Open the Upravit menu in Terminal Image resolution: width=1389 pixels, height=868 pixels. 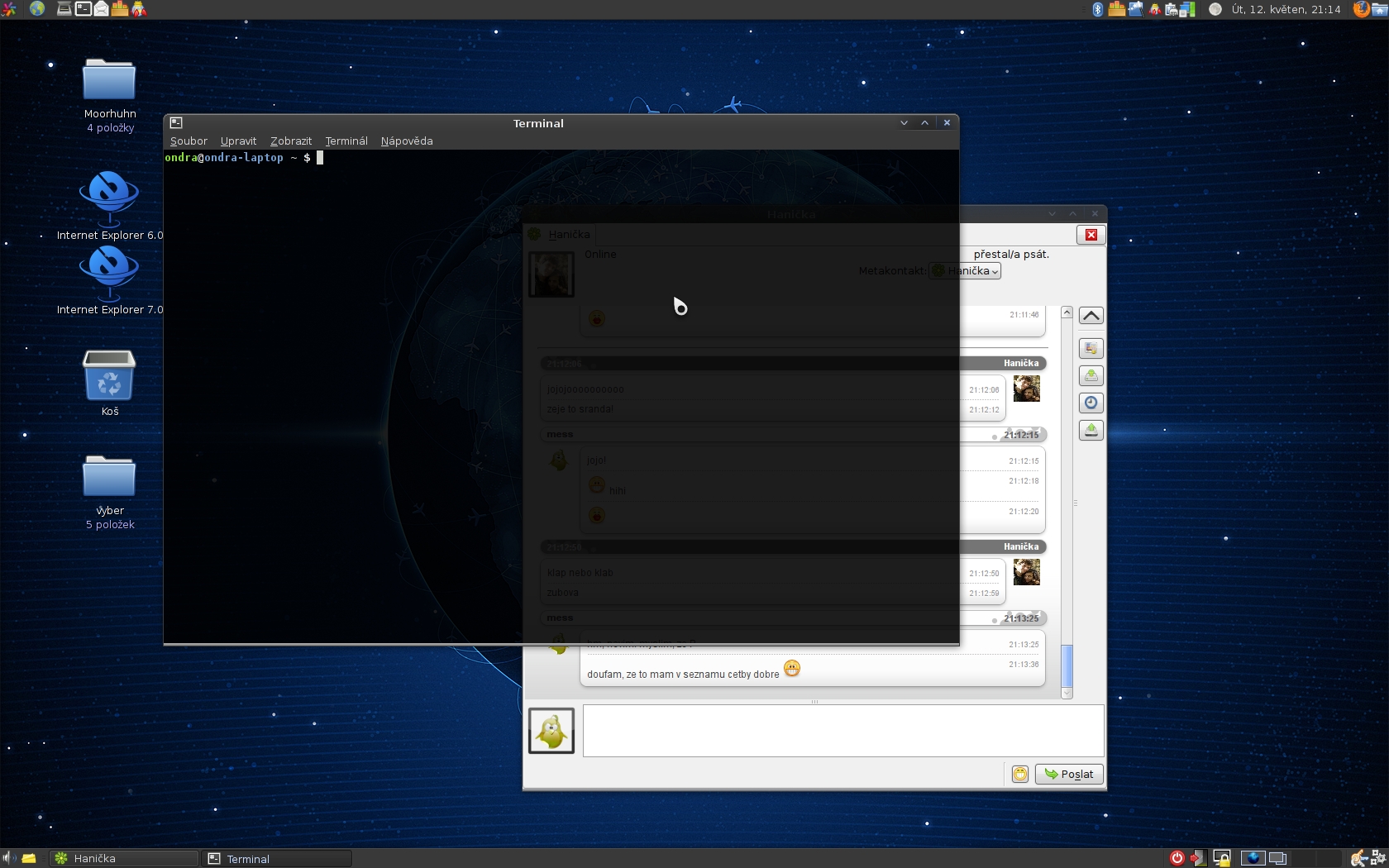coord(238,141)
